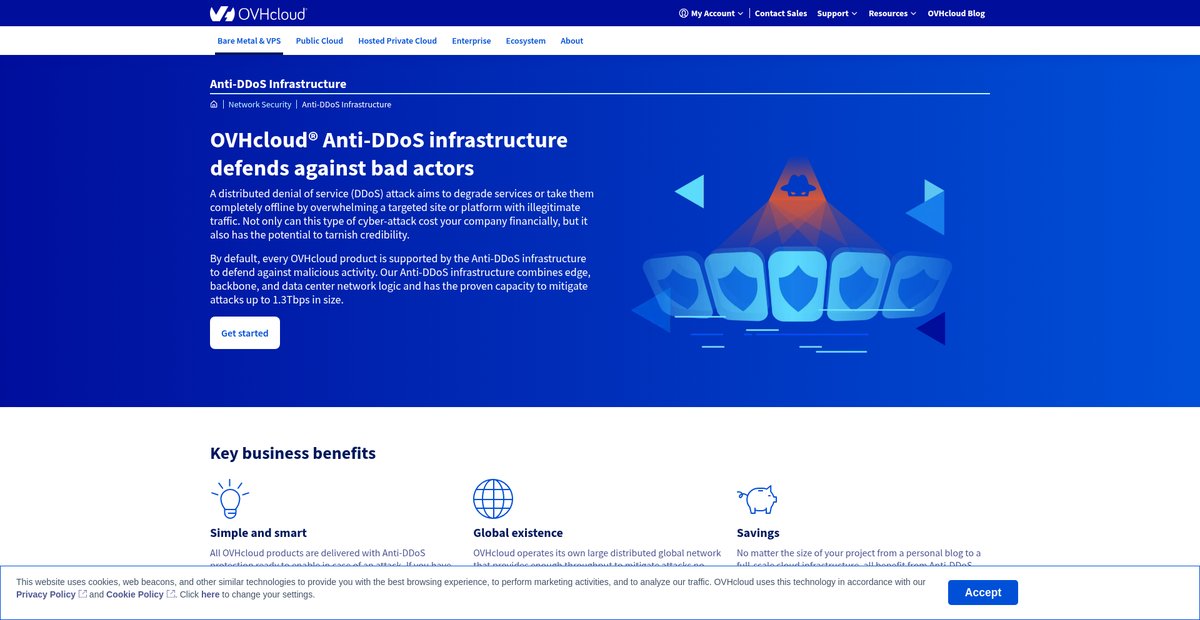1200x620 pixels.
Task: Click 'here' to change cookie settings
Action: pyautogui.click(x=210, y=594)
